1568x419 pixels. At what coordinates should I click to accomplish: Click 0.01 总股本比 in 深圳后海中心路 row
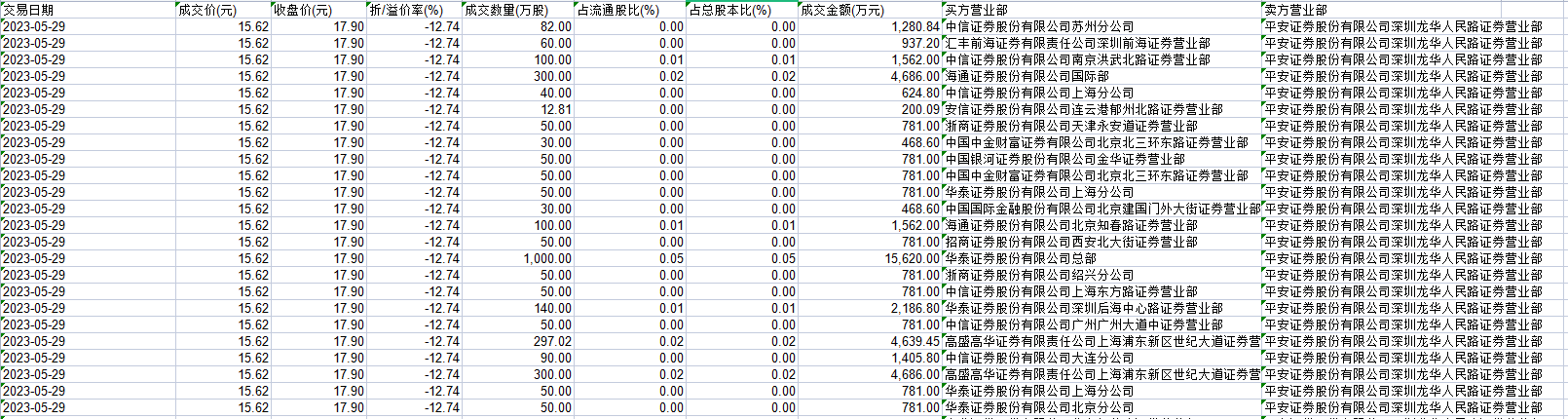742,309
